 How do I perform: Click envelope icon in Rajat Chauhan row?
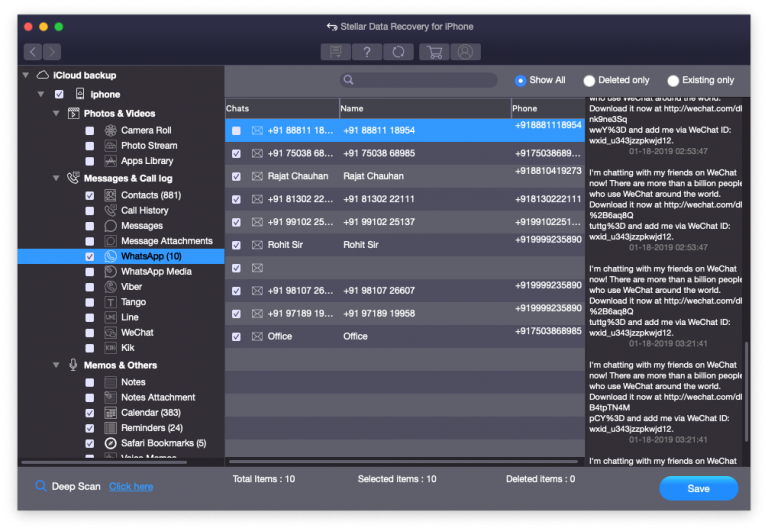[x=257, y=176]
